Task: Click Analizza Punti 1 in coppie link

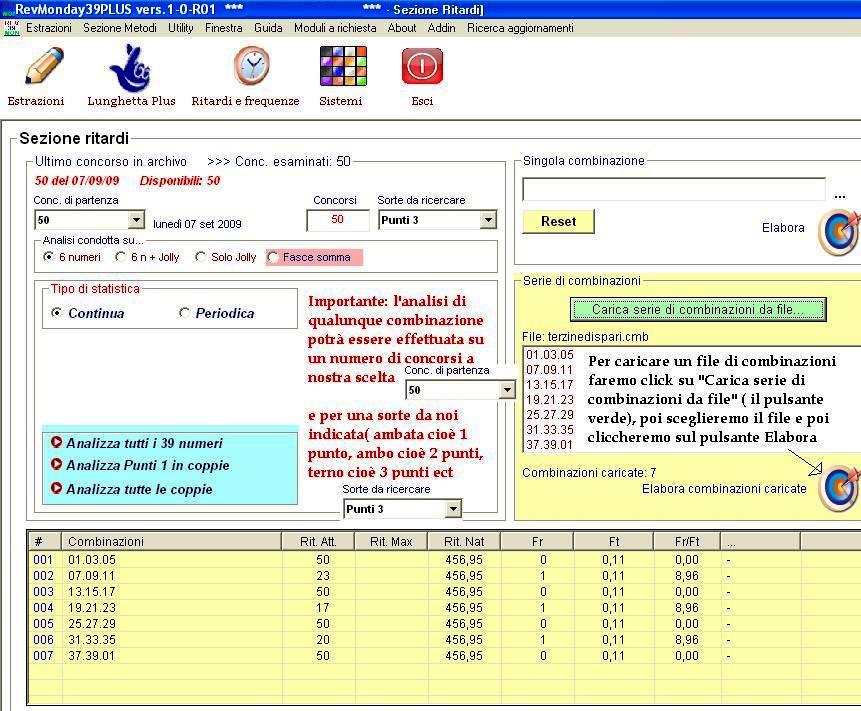Action: tap(148, 465)
